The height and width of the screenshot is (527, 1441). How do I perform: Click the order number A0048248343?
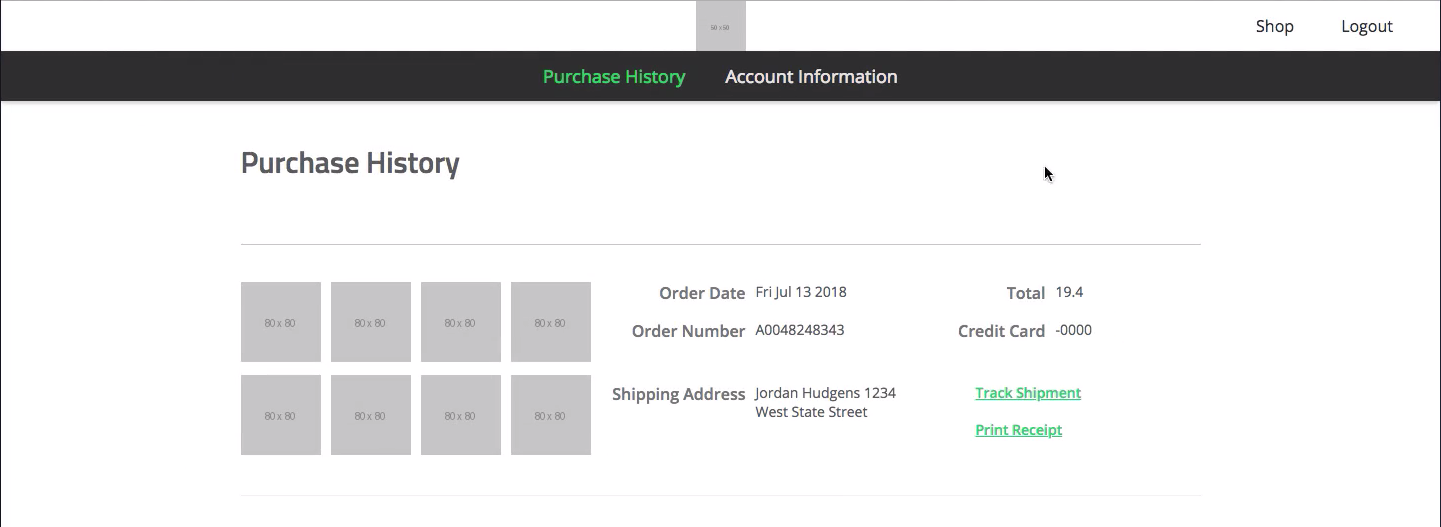click(799, 330)
